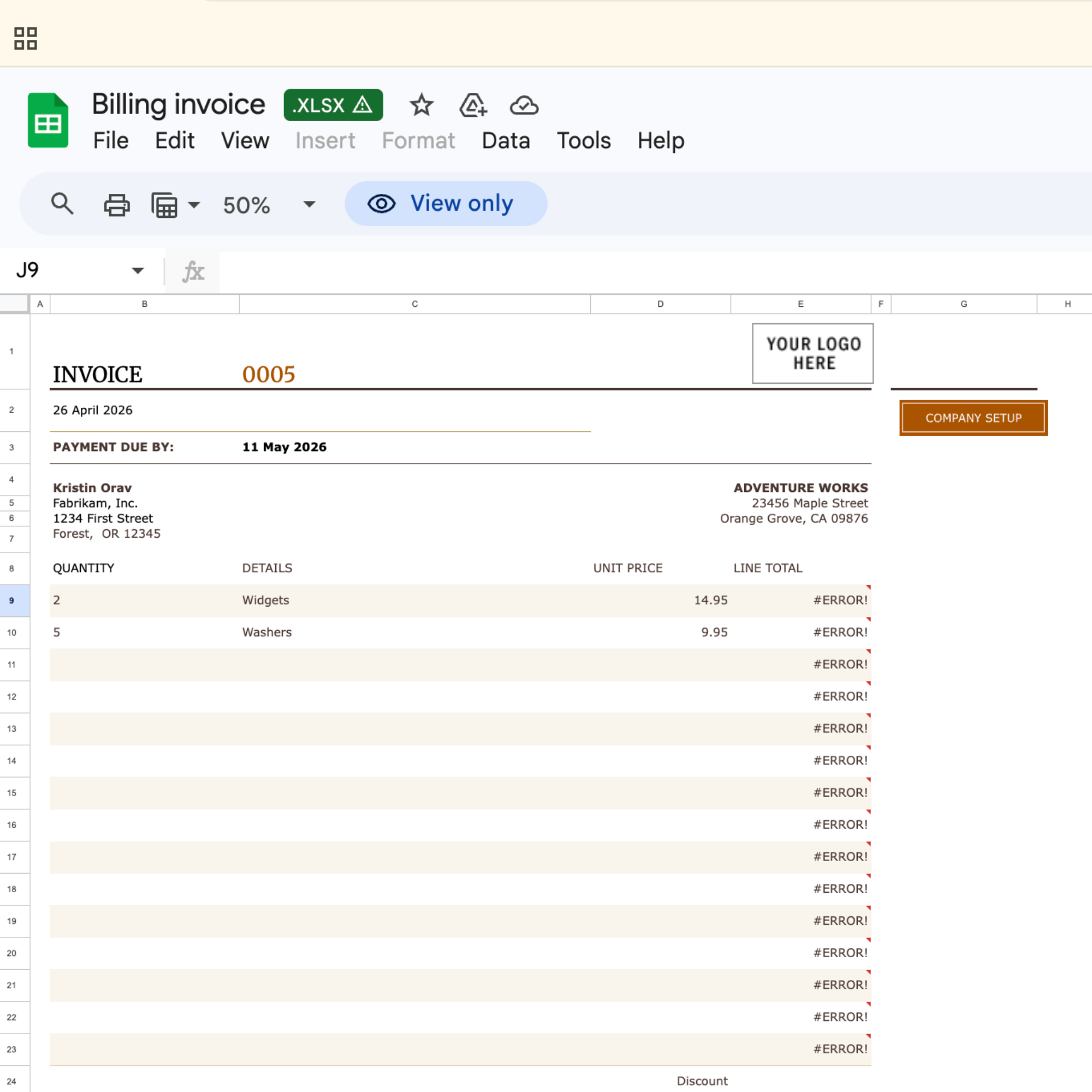Click the INVOICE heading cell
The image size is (1092, 1092).
pos(97,374)
